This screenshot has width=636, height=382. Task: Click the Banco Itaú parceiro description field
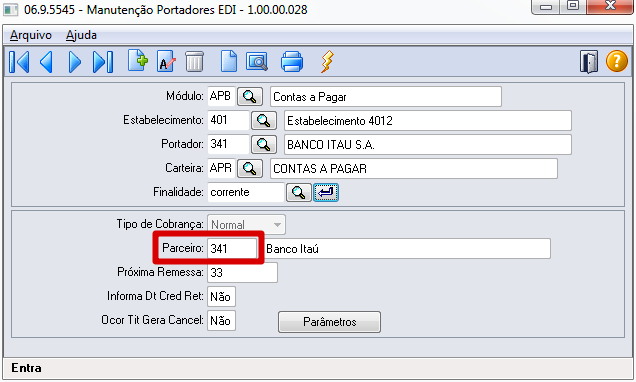click(x=407, y=249)
